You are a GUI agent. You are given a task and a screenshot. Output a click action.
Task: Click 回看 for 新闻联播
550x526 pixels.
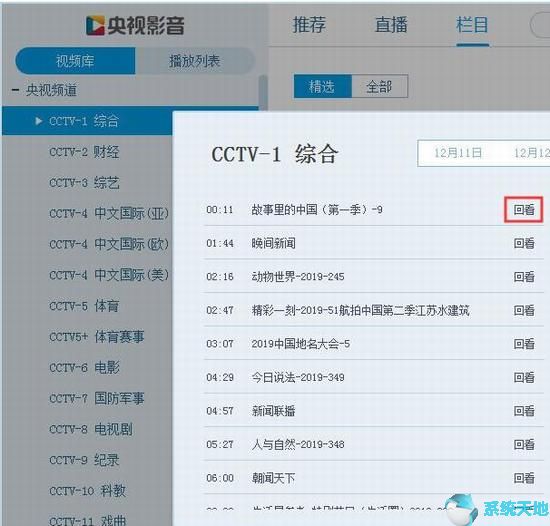(524, 411)
